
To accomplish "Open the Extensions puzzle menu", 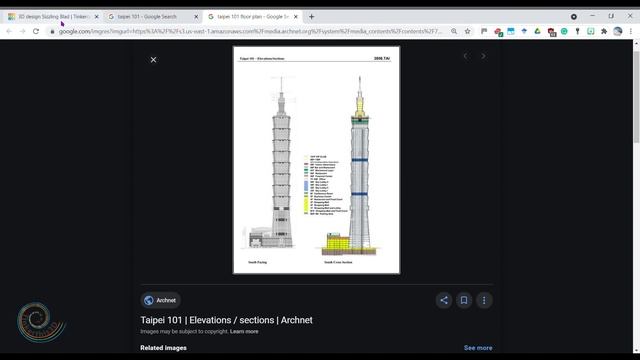I will [x=604, y=31].
